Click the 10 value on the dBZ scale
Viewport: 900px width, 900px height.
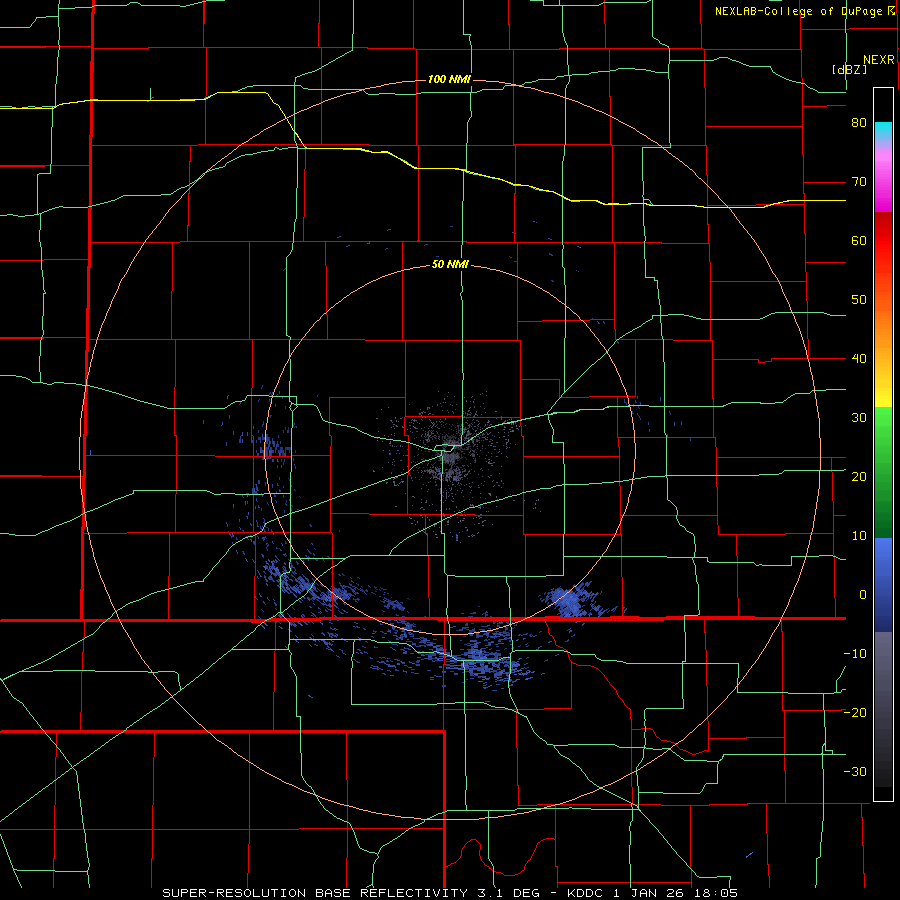pyautogui.click(x=859, y=536)
